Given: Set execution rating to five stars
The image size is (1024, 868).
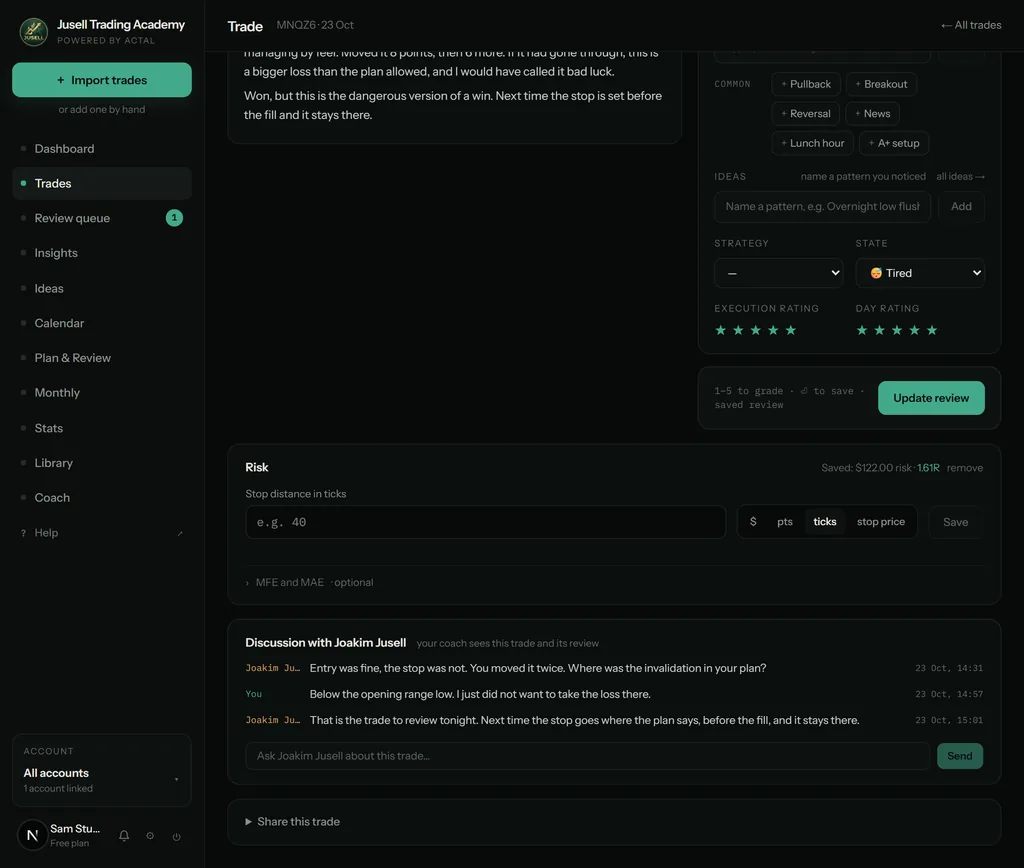Looking at the screenshot, I should coord(791,330).
